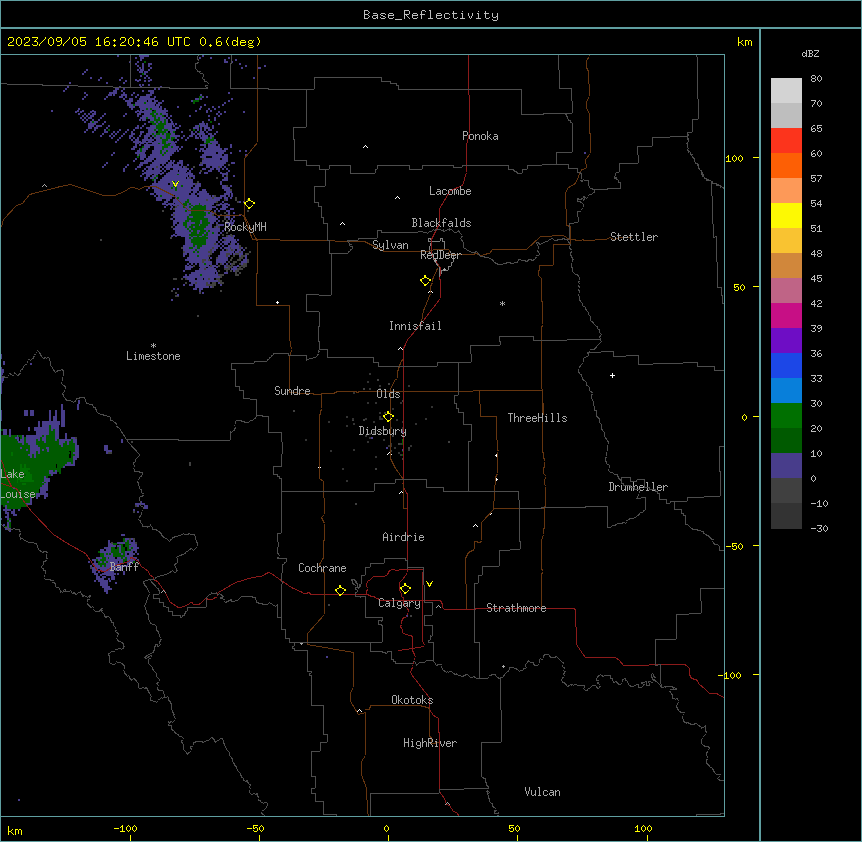
Task: Select the magenta 39-42 dBZ swatch
Action: pos(786,315)
